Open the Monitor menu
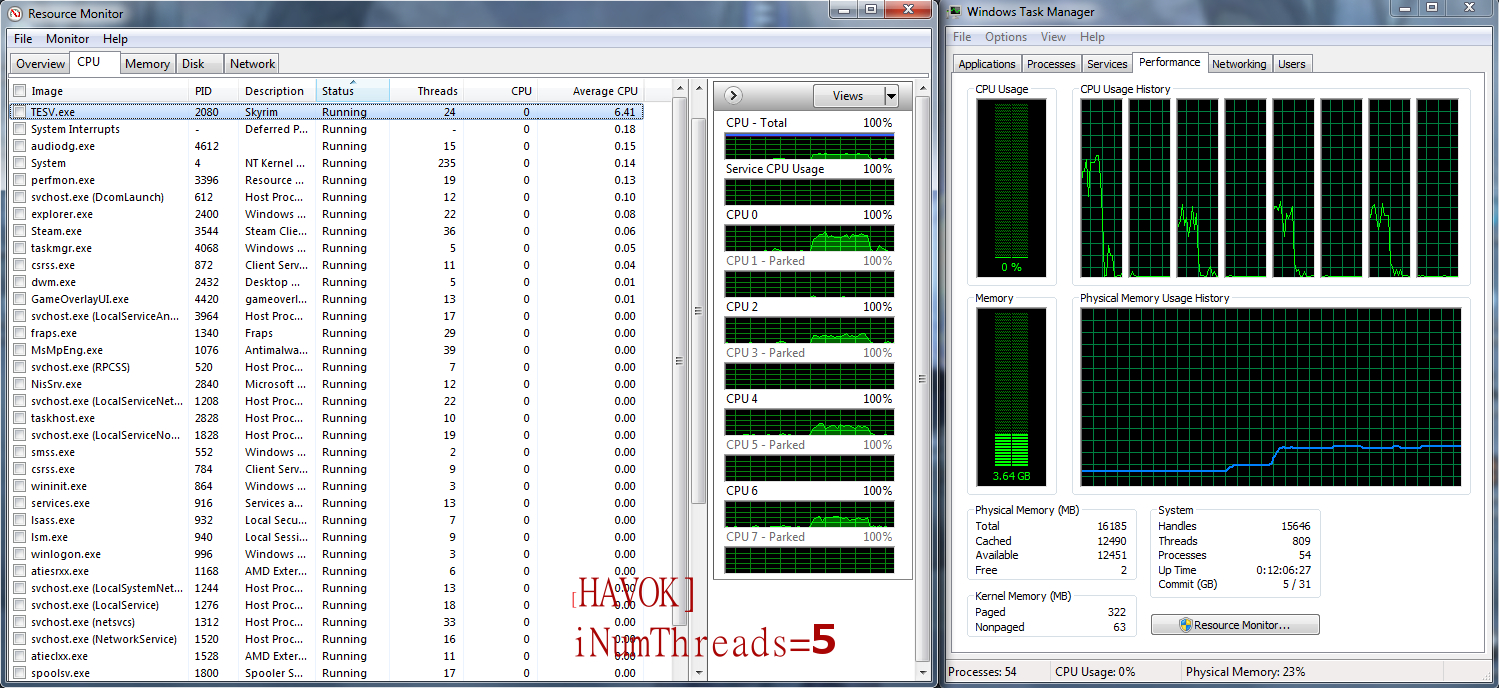The height and width of the screenshot is (688, 1499). click(x=68, y=39)
